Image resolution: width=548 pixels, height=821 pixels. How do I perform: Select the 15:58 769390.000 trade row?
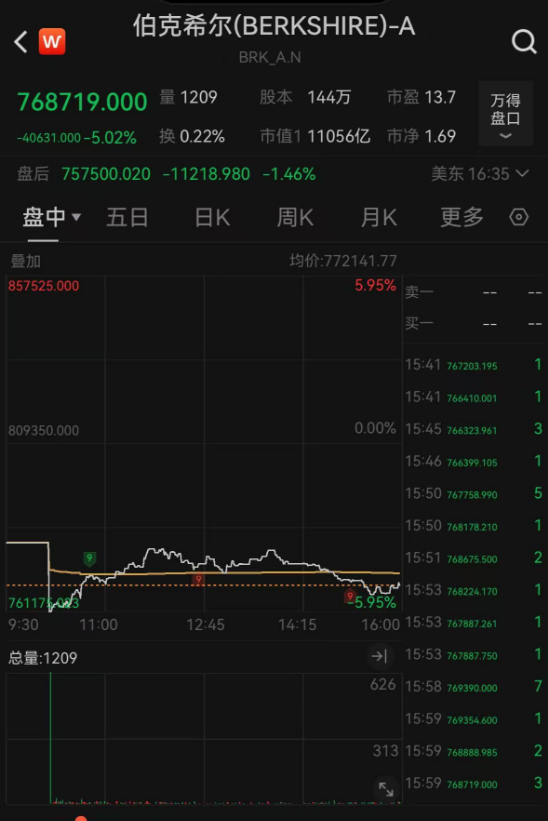click(474, 686)
